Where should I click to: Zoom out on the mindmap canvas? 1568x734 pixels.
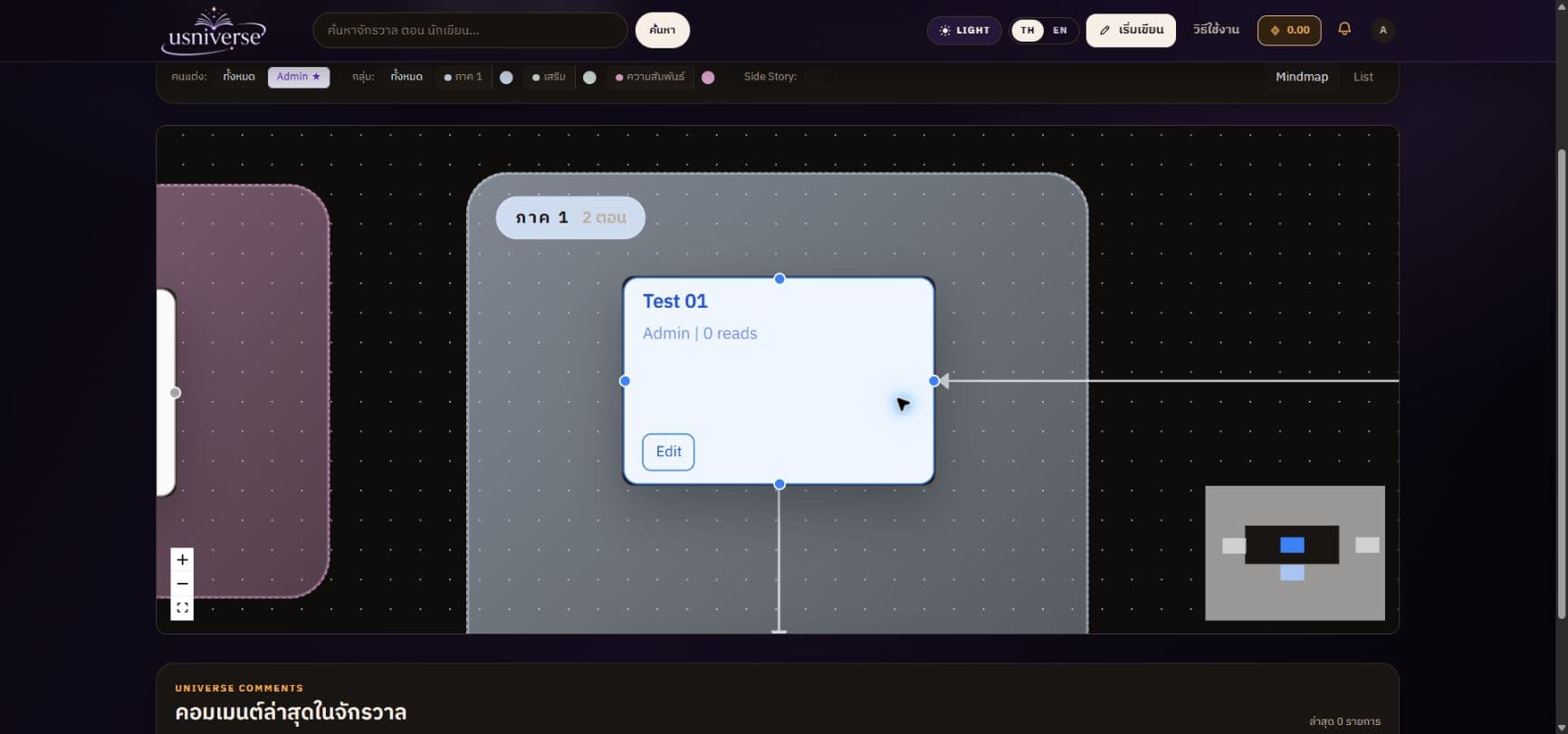(182, 584)
